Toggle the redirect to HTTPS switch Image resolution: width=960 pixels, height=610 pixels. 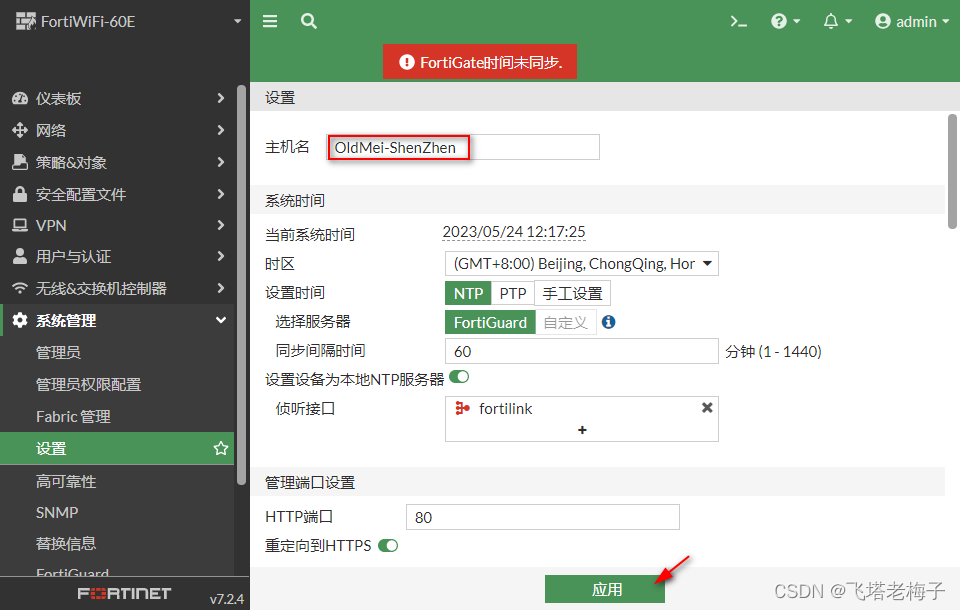pyautogui.click(x=388, y=545)
